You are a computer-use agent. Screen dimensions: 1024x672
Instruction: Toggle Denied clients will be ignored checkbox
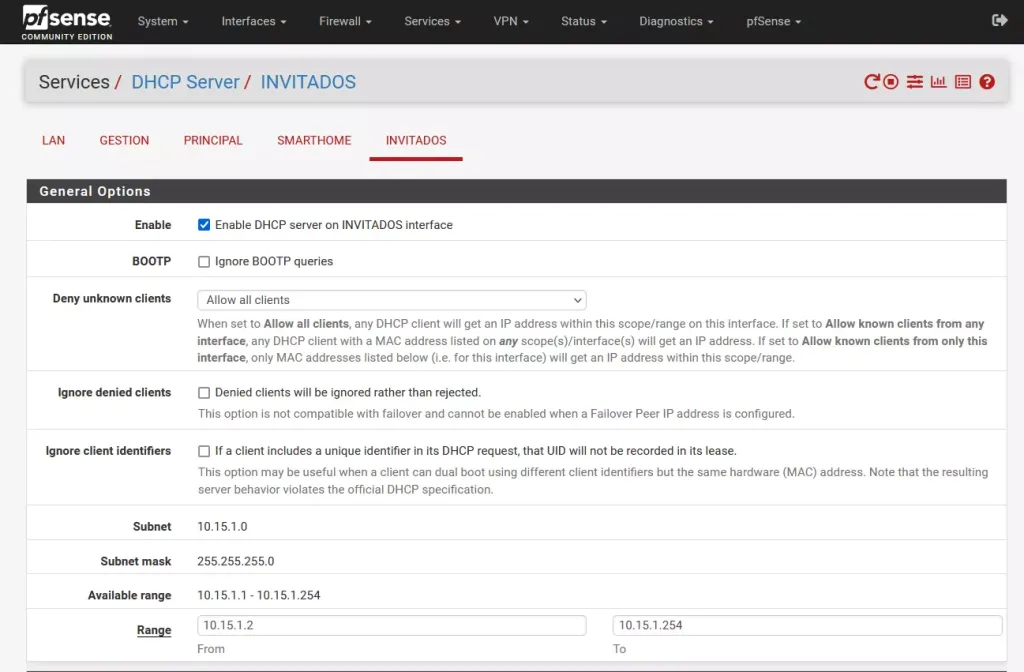[204, 392]
